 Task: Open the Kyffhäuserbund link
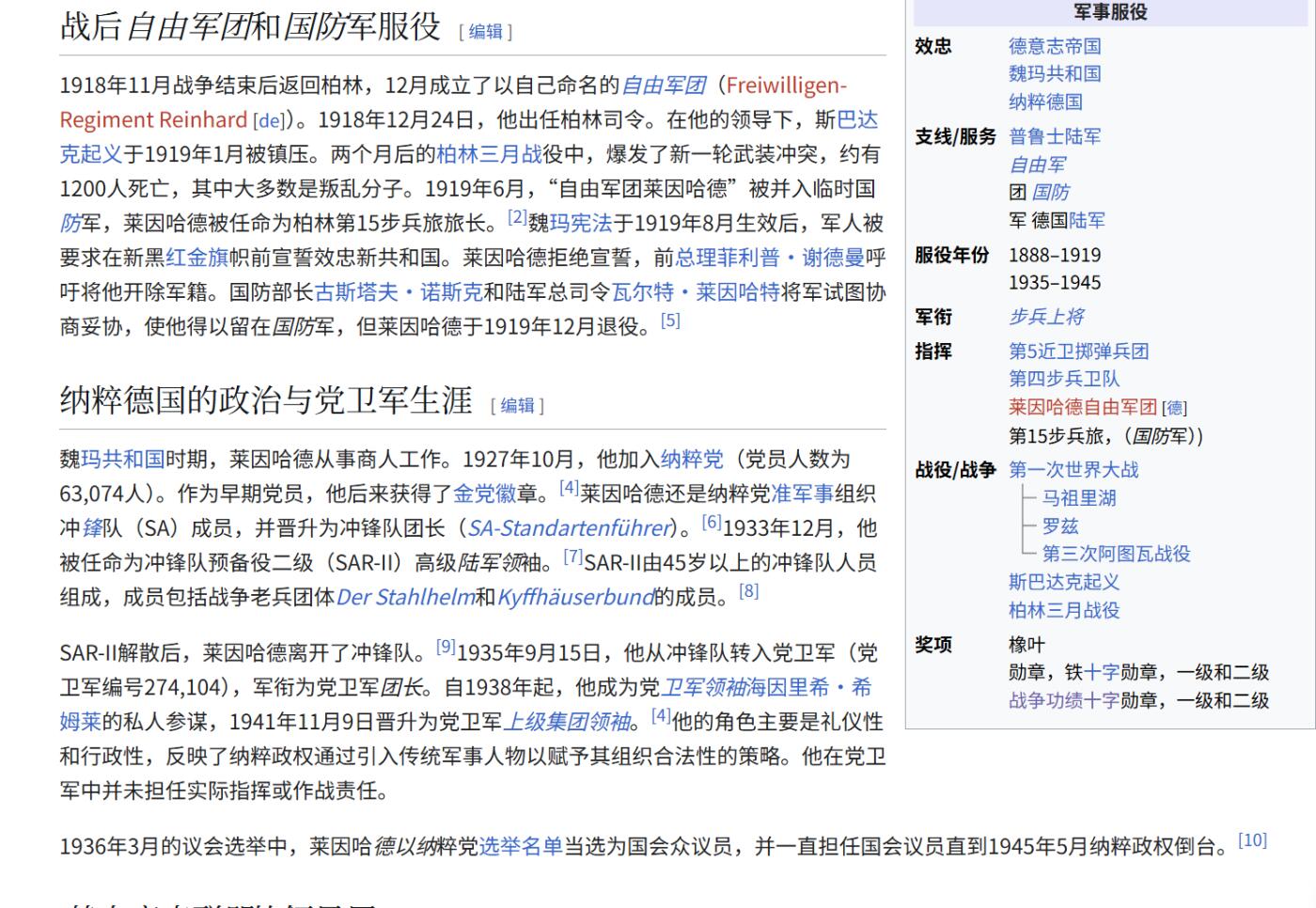pyautogui.click(x=576, y=596)
